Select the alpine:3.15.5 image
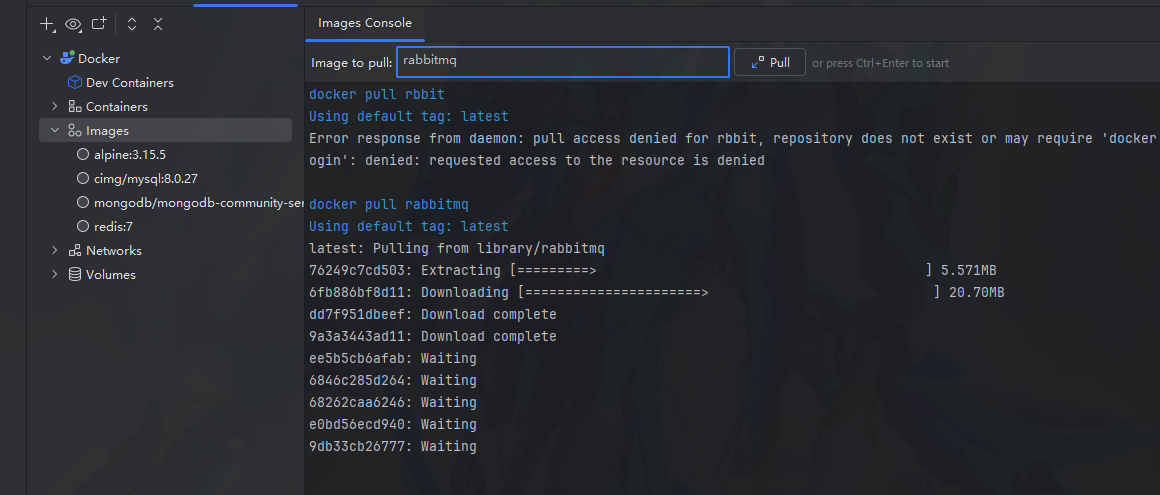1160x495 pixels. click(x=130, y=155)
